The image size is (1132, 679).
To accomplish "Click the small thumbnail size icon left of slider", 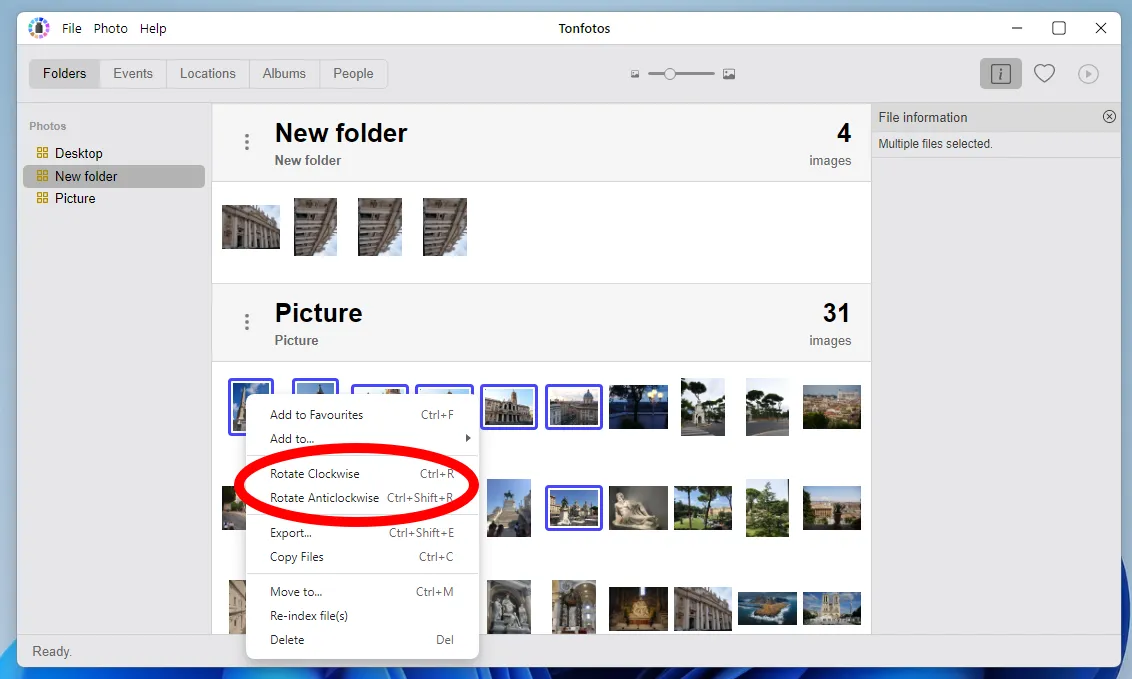I will tap(634, 73).
